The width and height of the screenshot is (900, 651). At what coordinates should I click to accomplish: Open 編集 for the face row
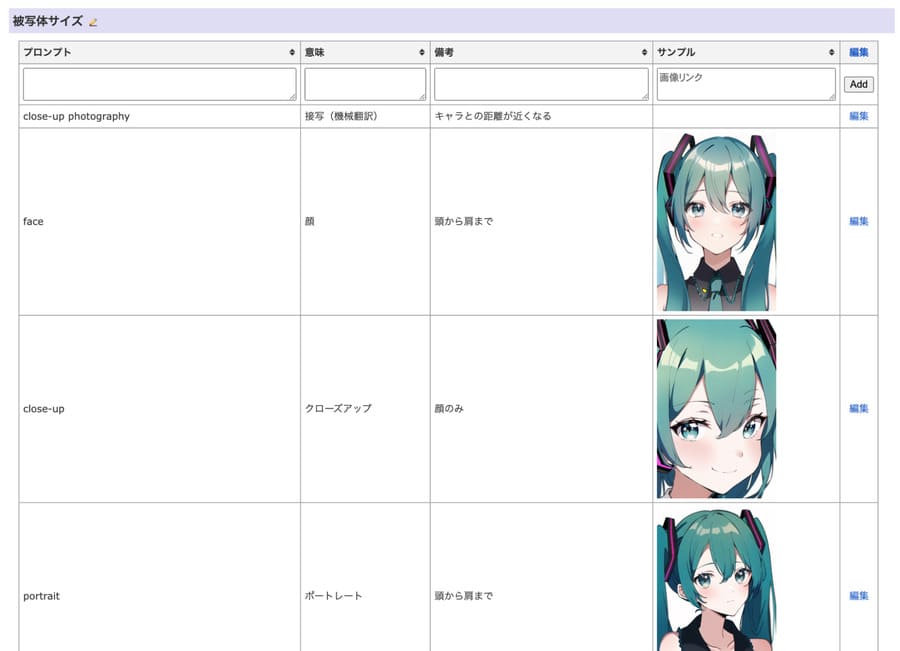[x=858, y=221]
